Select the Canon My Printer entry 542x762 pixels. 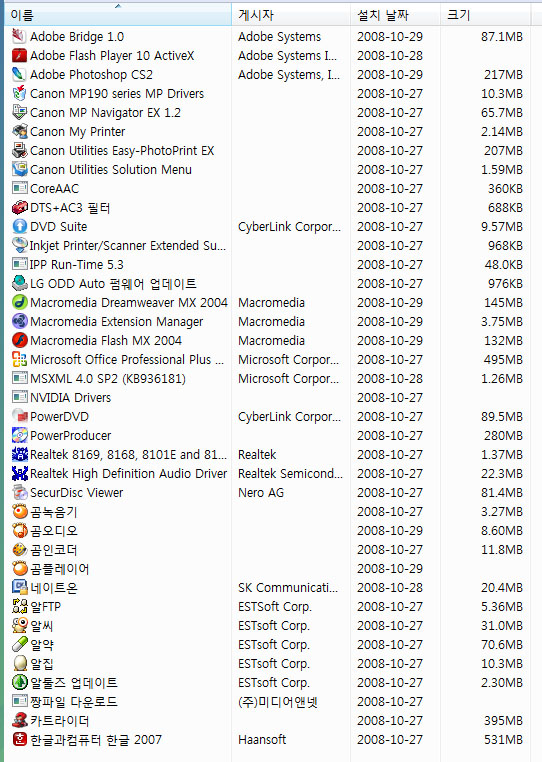point(267,132)
